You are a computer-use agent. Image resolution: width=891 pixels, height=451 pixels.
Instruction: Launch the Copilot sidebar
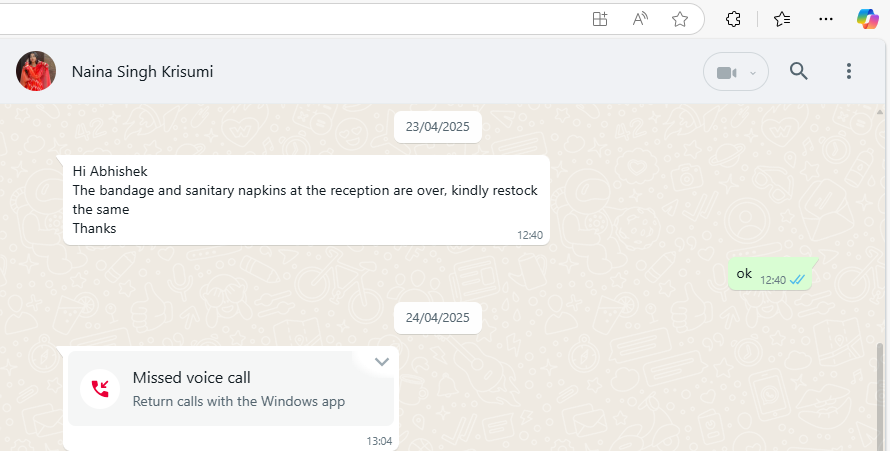(868, 19)
